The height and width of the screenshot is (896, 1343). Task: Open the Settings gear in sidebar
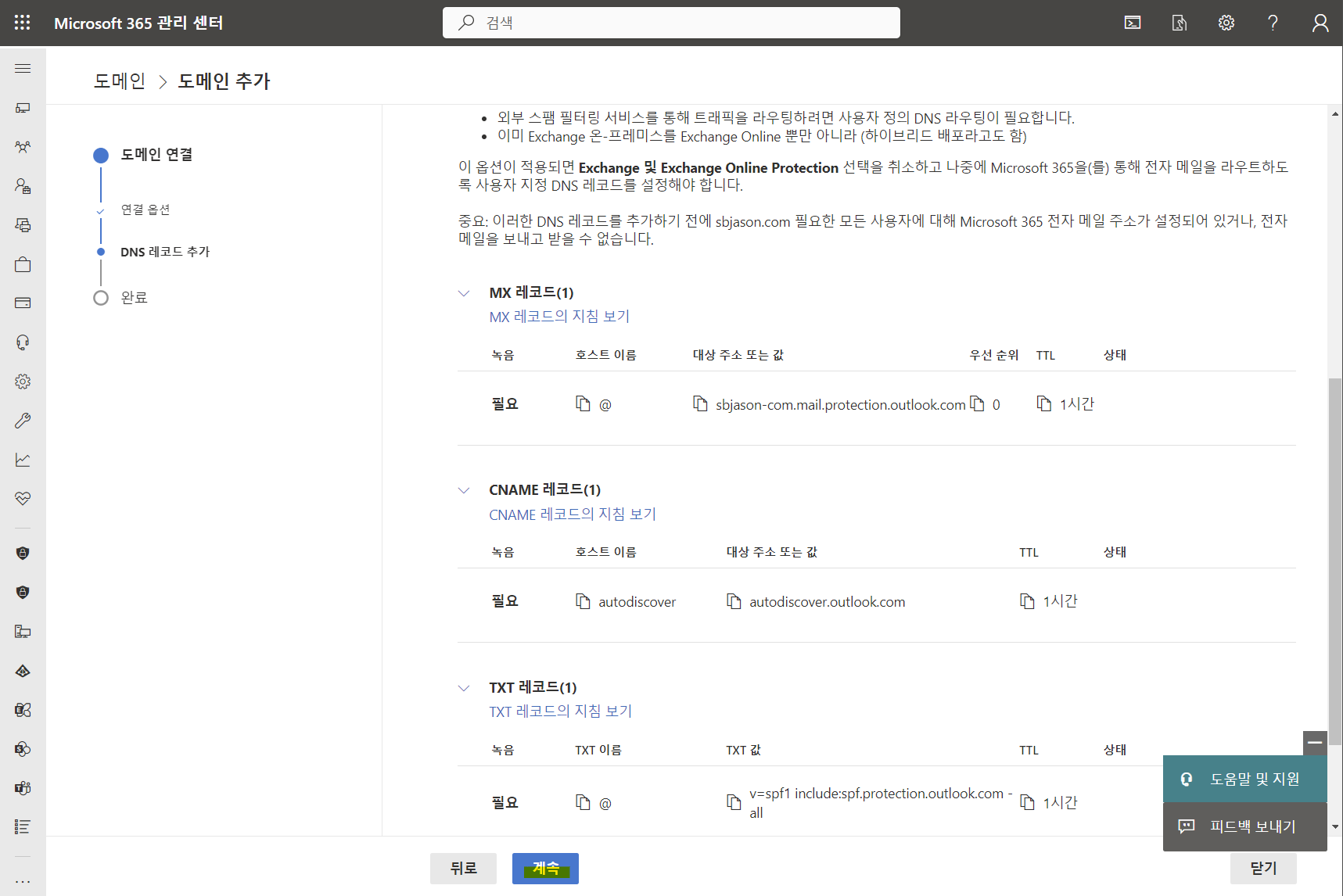coord(23,382)
